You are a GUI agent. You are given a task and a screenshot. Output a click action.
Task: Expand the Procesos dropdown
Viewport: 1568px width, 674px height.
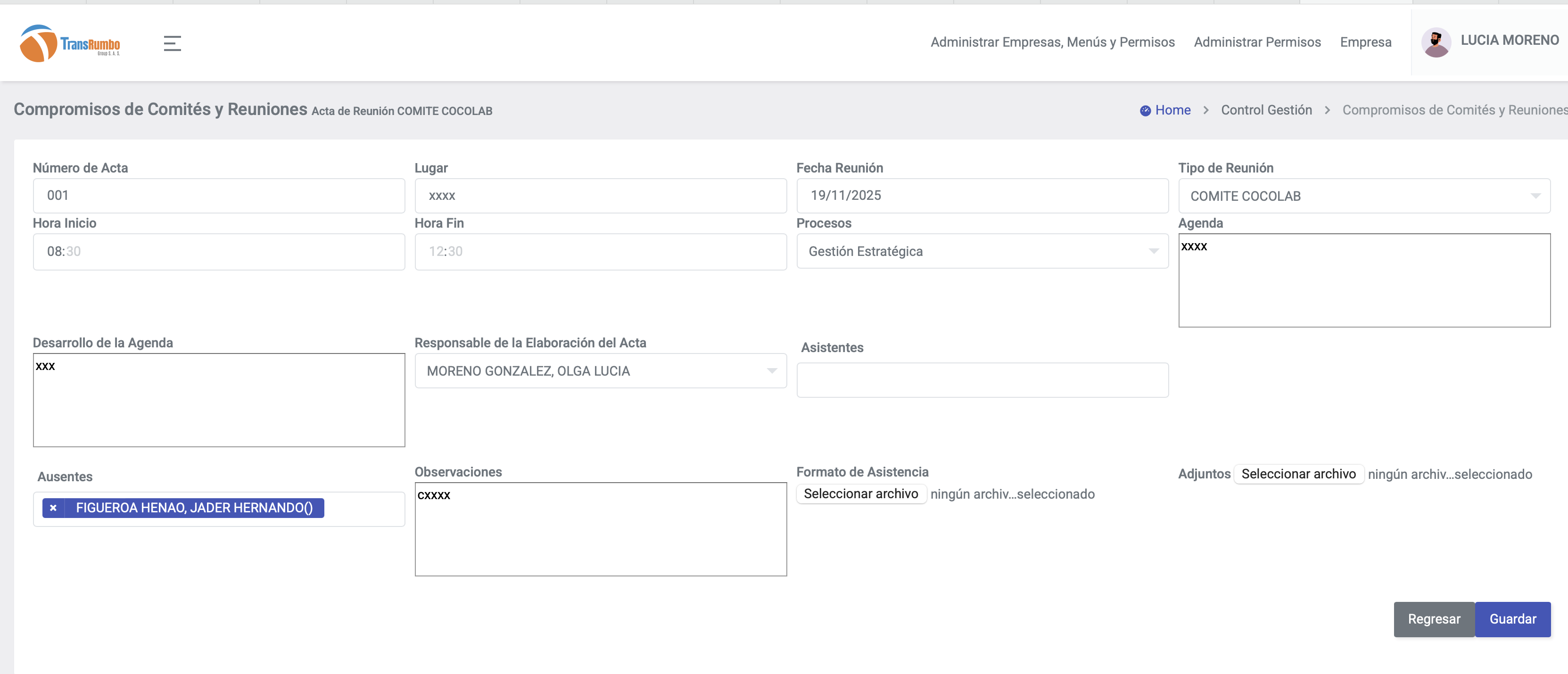(982, 251)
